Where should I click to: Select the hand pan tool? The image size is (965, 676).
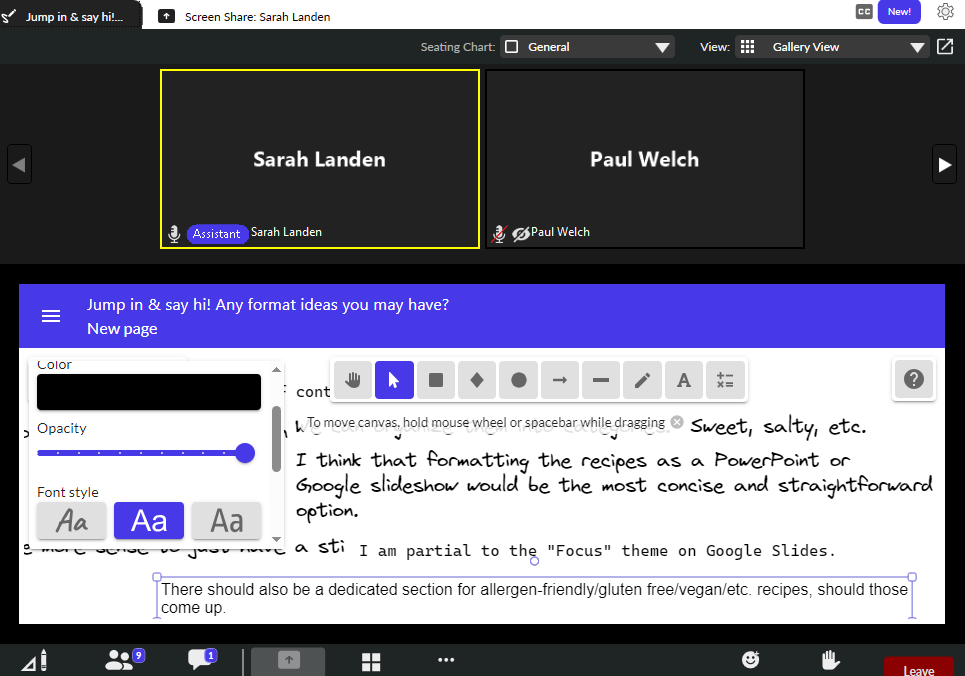[x=353, y=380]
